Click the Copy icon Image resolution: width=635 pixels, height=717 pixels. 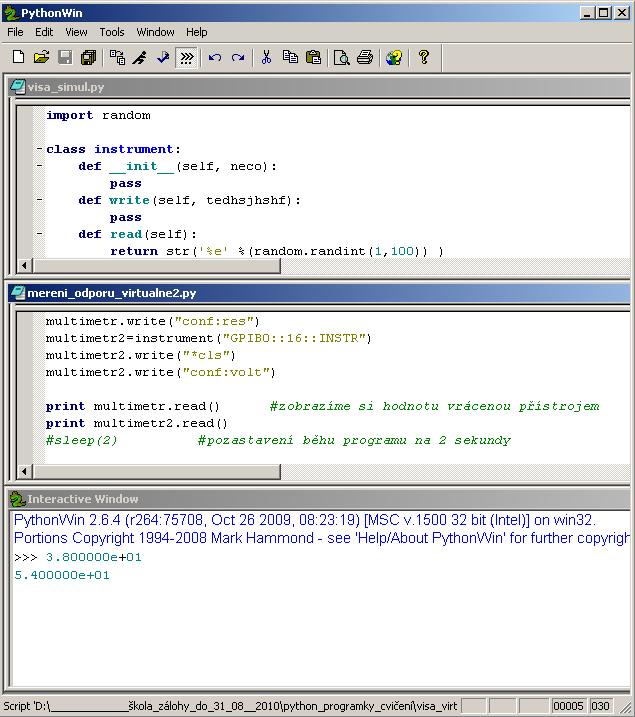click(x=290, y=57)
